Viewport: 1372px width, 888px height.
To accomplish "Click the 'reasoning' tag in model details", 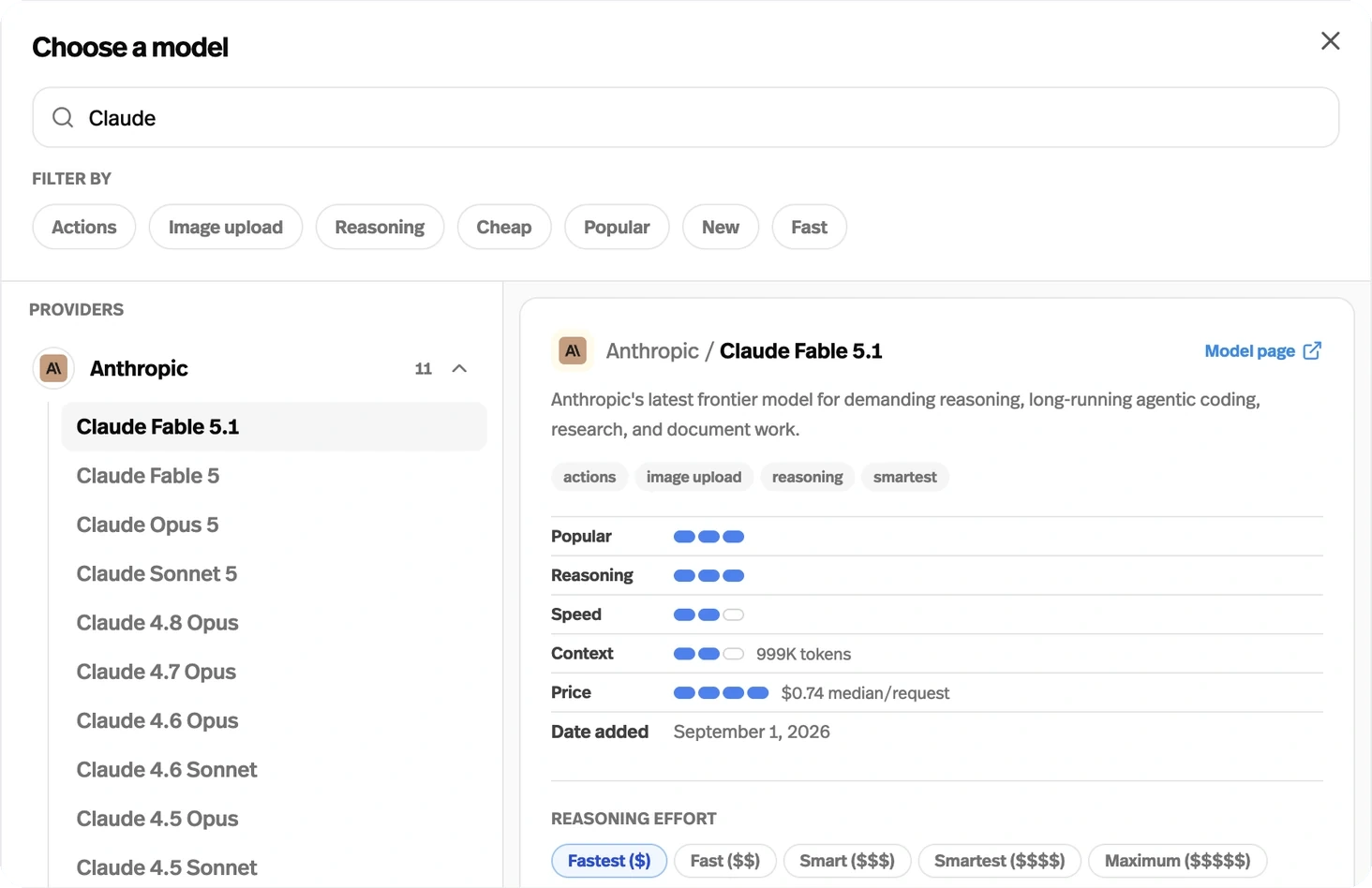I will click(808, 477).
